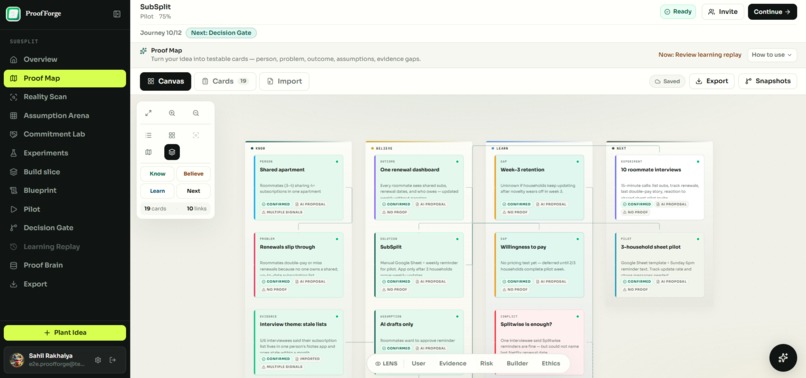Go to Build slice
Viewport: 806px width, 378px height.
point(65,172)
